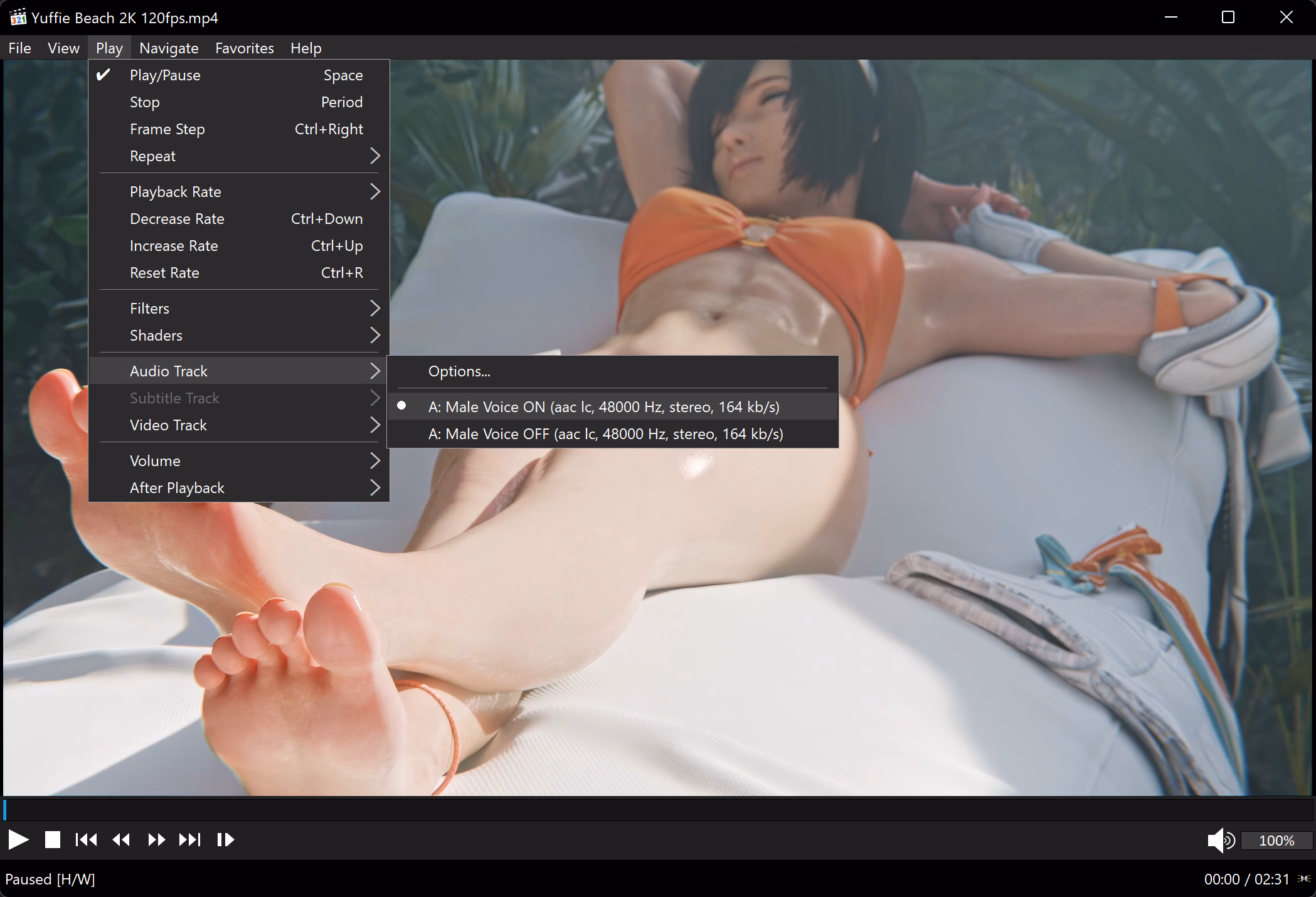1316x897 pixels.
Task: Select the Male Voice ON audio track
Action: [x=613, y=407]
